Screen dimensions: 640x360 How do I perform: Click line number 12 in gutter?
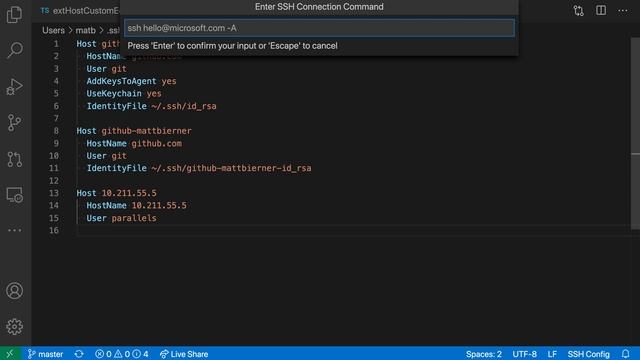(x=54, y=181)
